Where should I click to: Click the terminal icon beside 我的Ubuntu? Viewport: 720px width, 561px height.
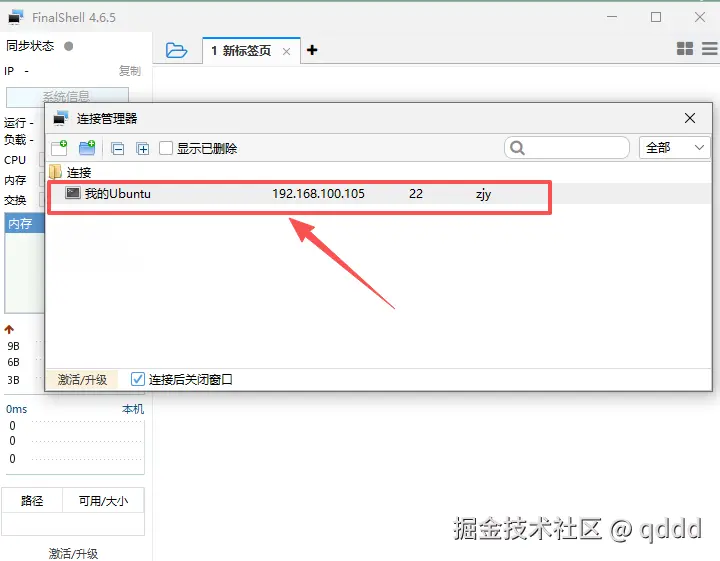73,193
